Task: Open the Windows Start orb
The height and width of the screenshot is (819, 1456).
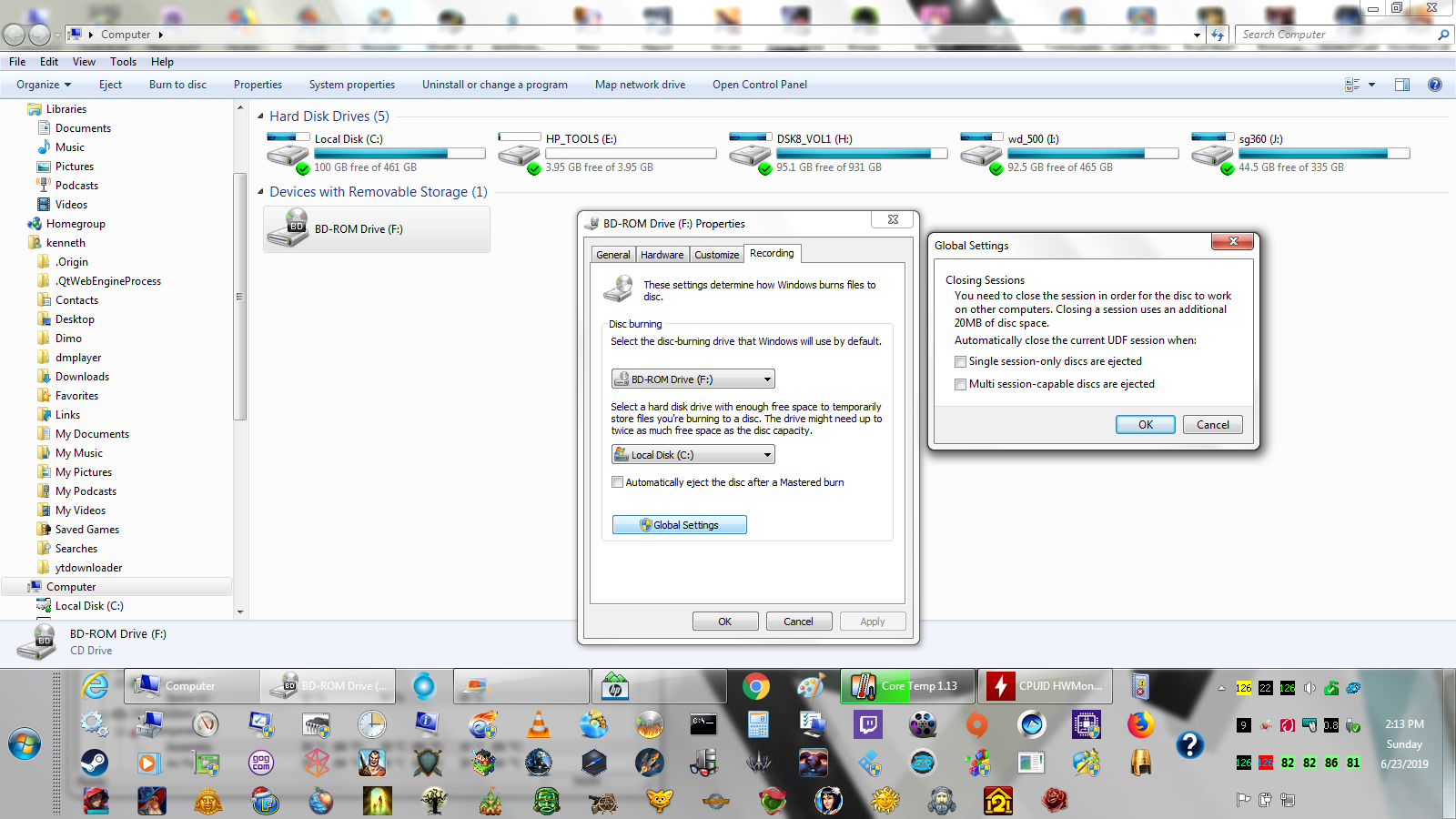Action: click(x=25, y=743)
